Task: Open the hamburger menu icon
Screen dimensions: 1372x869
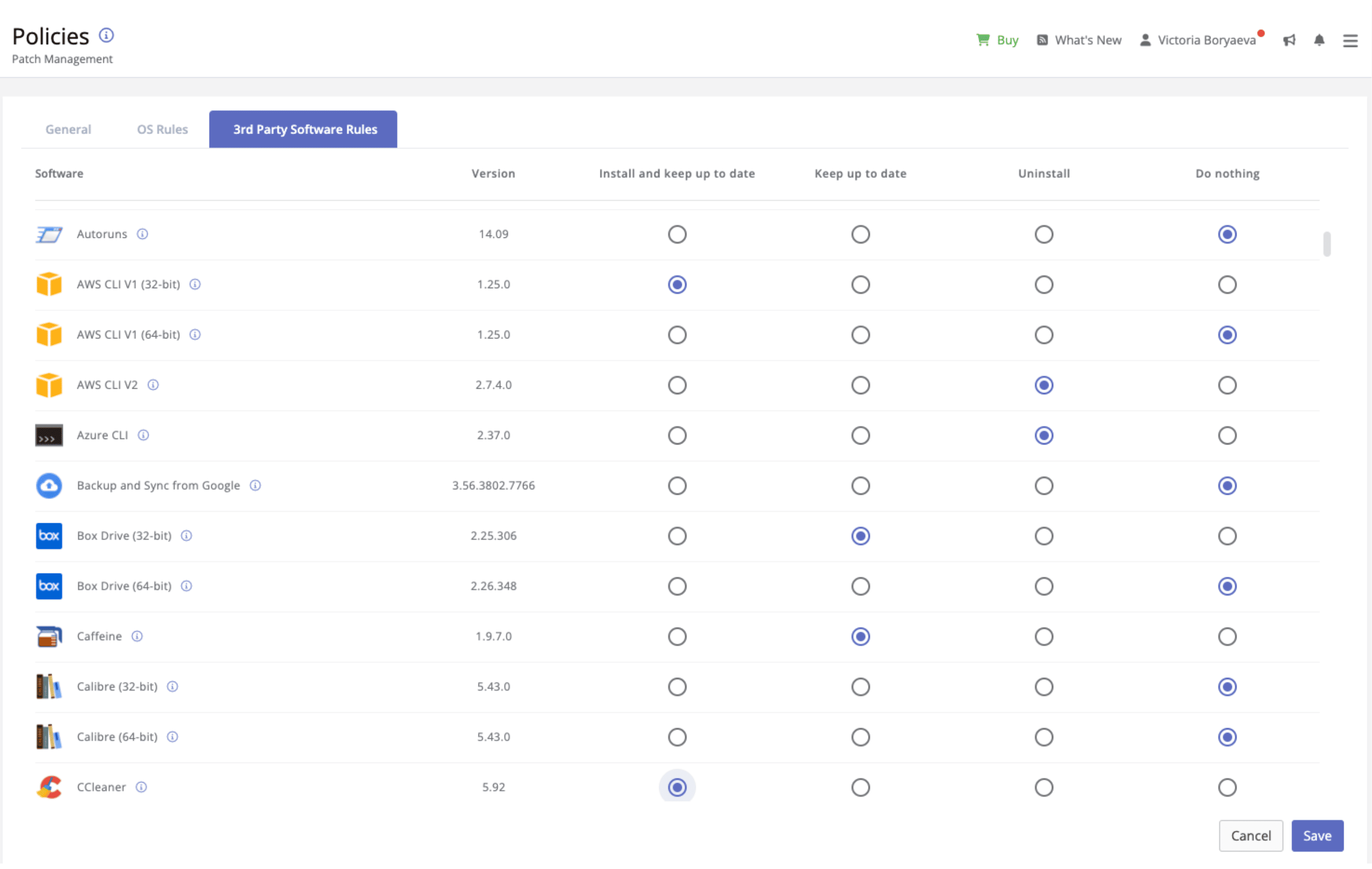Action: 1350,40
